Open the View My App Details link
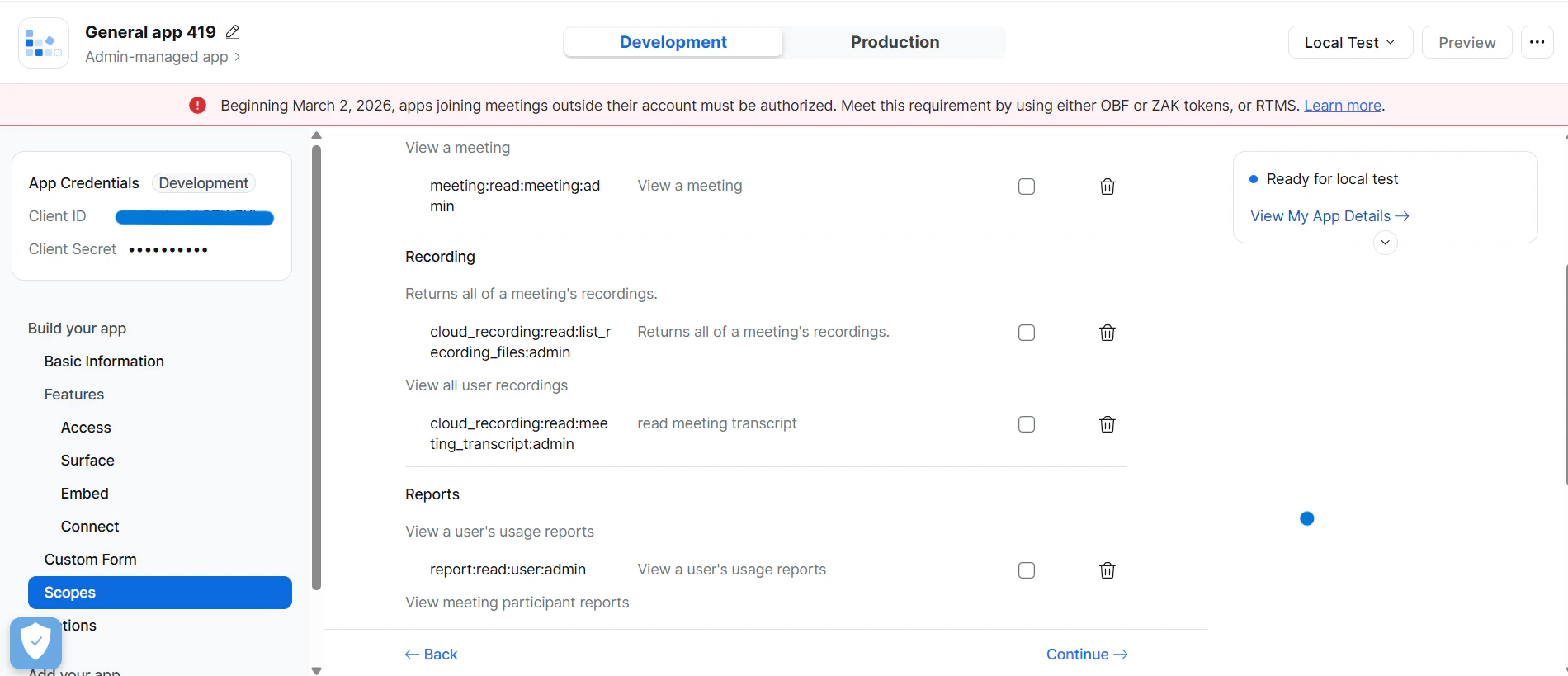This screenshot has height=676, width=1568. pyautogui.click(x=1329, y=216)
